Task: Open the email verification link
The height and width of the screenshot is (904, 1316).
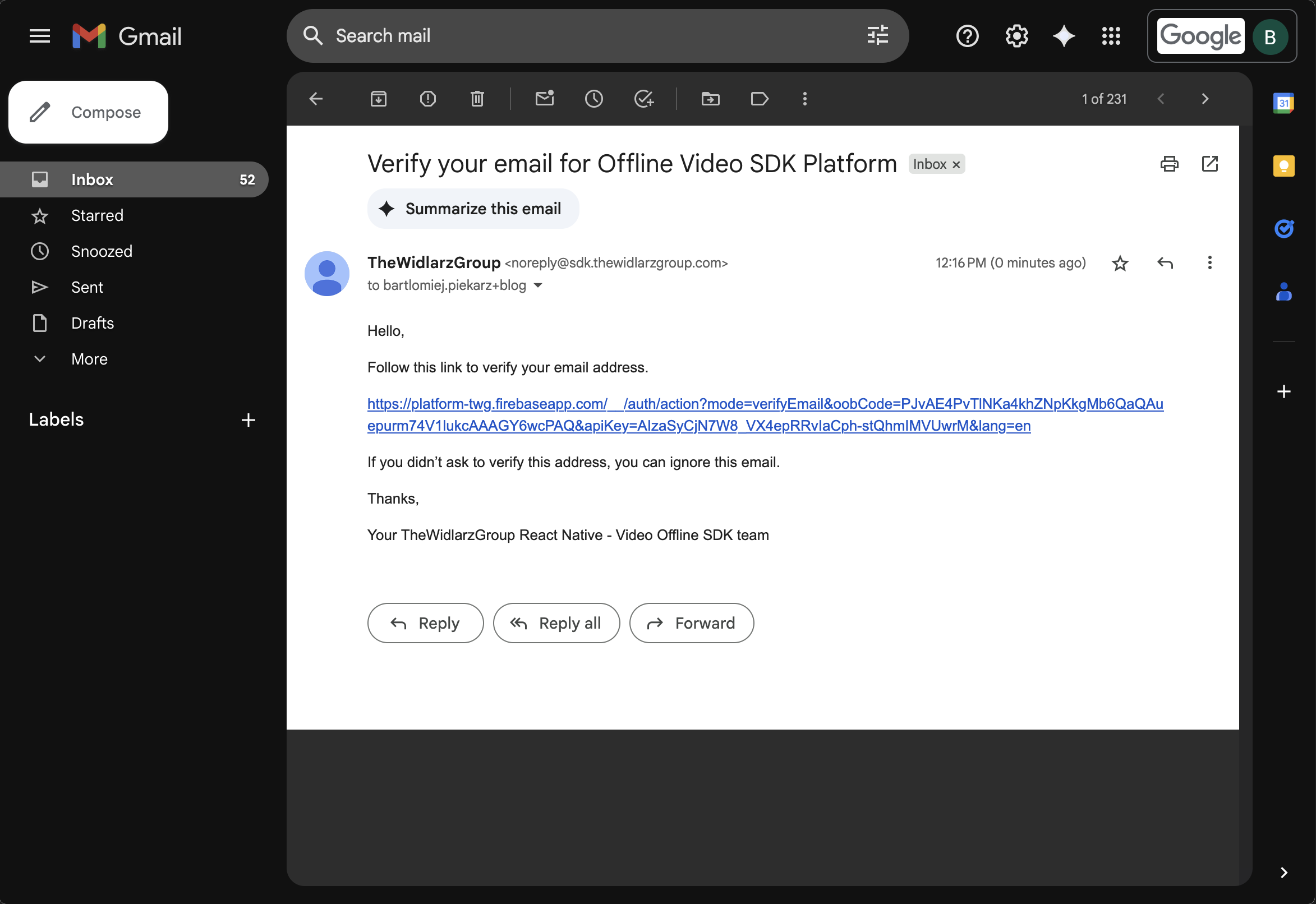Action: pyautogui.click(x=765, y=414)
